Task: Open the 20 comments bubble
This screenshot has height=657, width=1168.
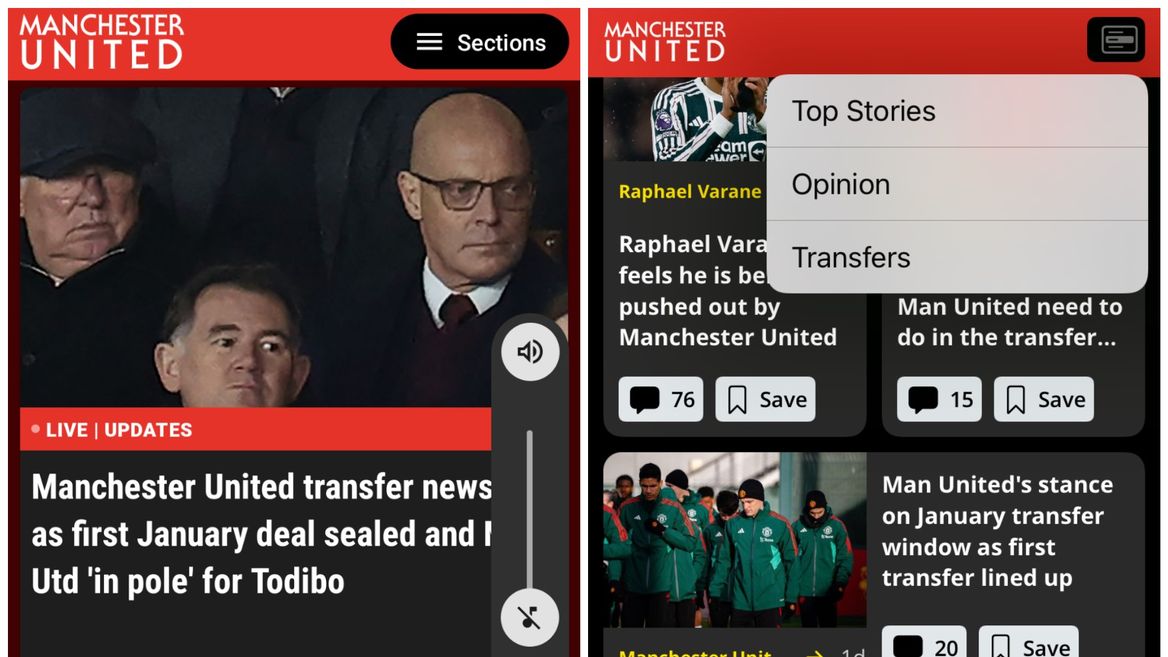Action: pos(924,643)
